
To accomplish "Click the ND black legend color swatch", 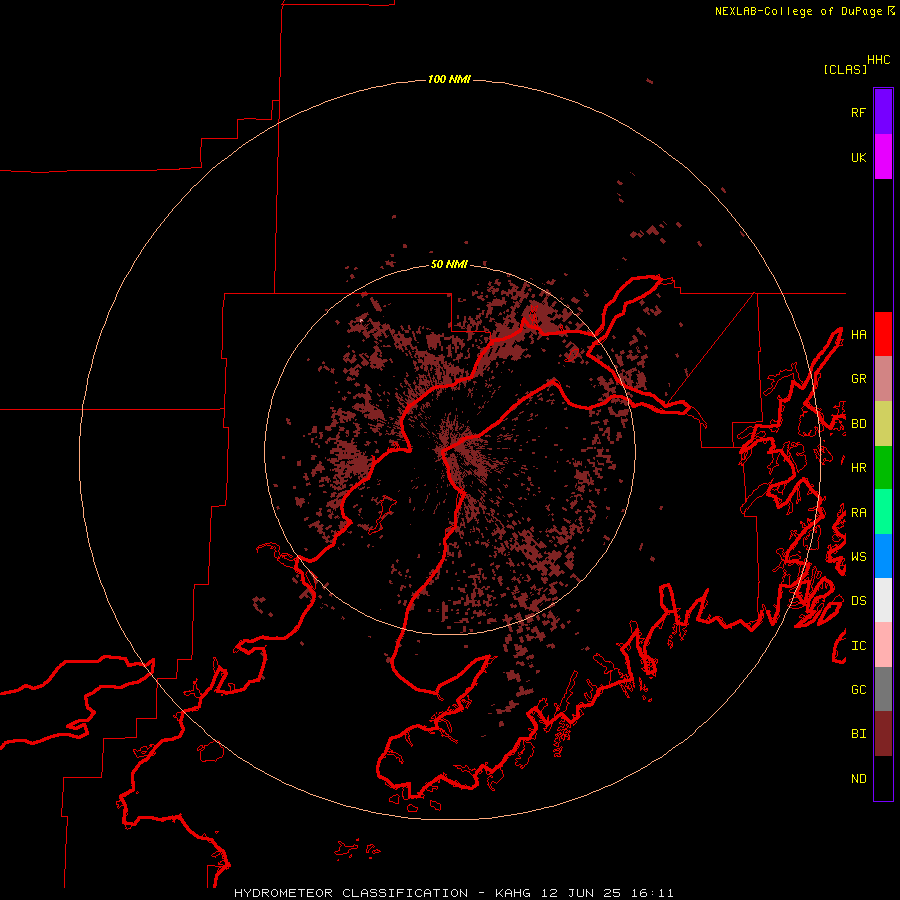I will click(883, 778).
